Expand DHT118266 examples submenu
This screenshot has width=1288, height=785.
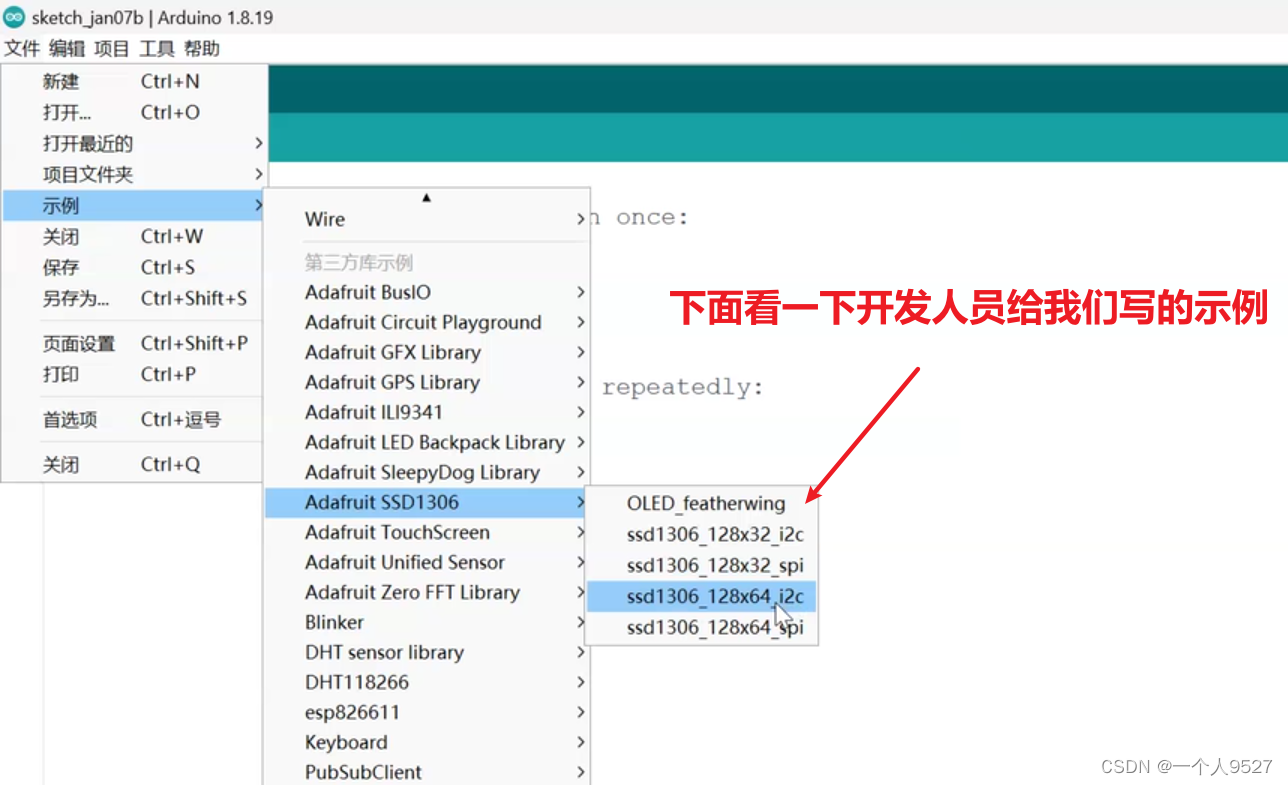pos(426,683)
